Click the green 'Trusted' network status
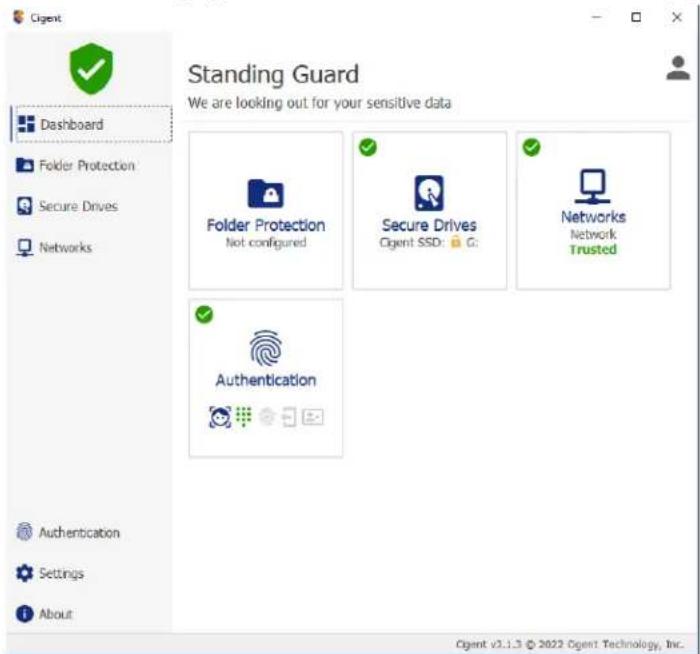This screenshot has width=700, height=654. pyautogui.click(x=593, y=249)
